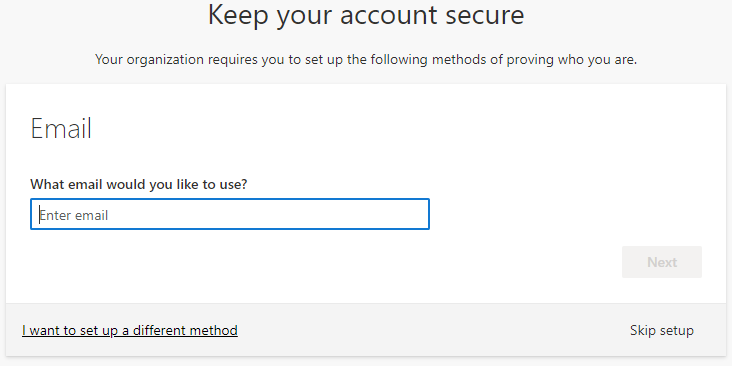Click the grayed-out Next button
Image resolution: width=732 pixels, height=366 pixels.
point(662,262)
